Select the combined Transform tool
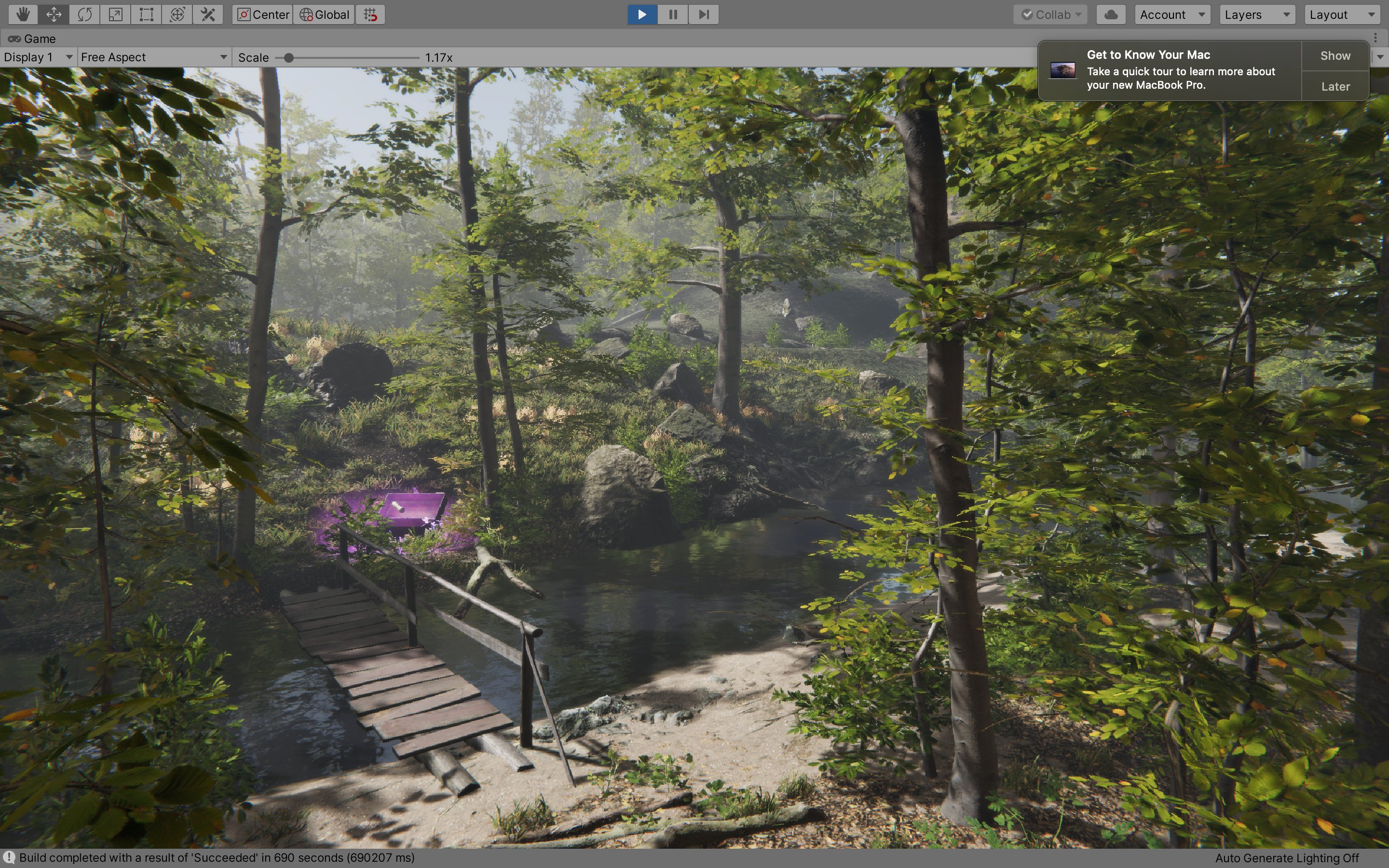Screen dimensions: 1389x868 tap(177, 14)
